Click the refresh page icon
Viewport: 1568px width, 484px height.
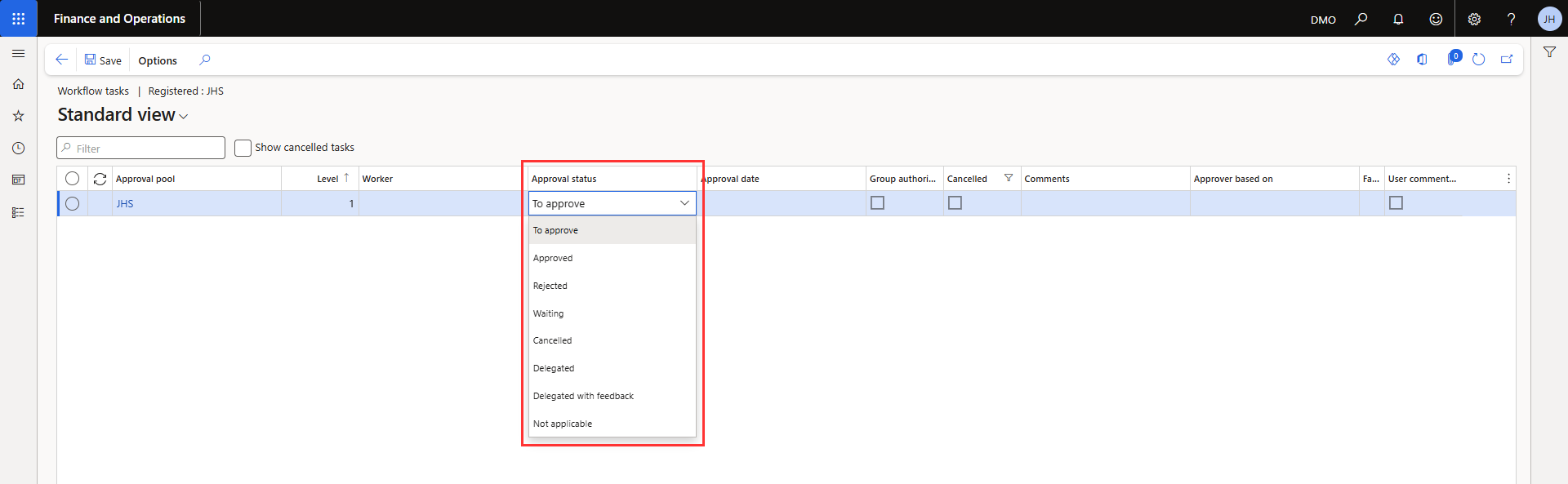point(1478,60)
